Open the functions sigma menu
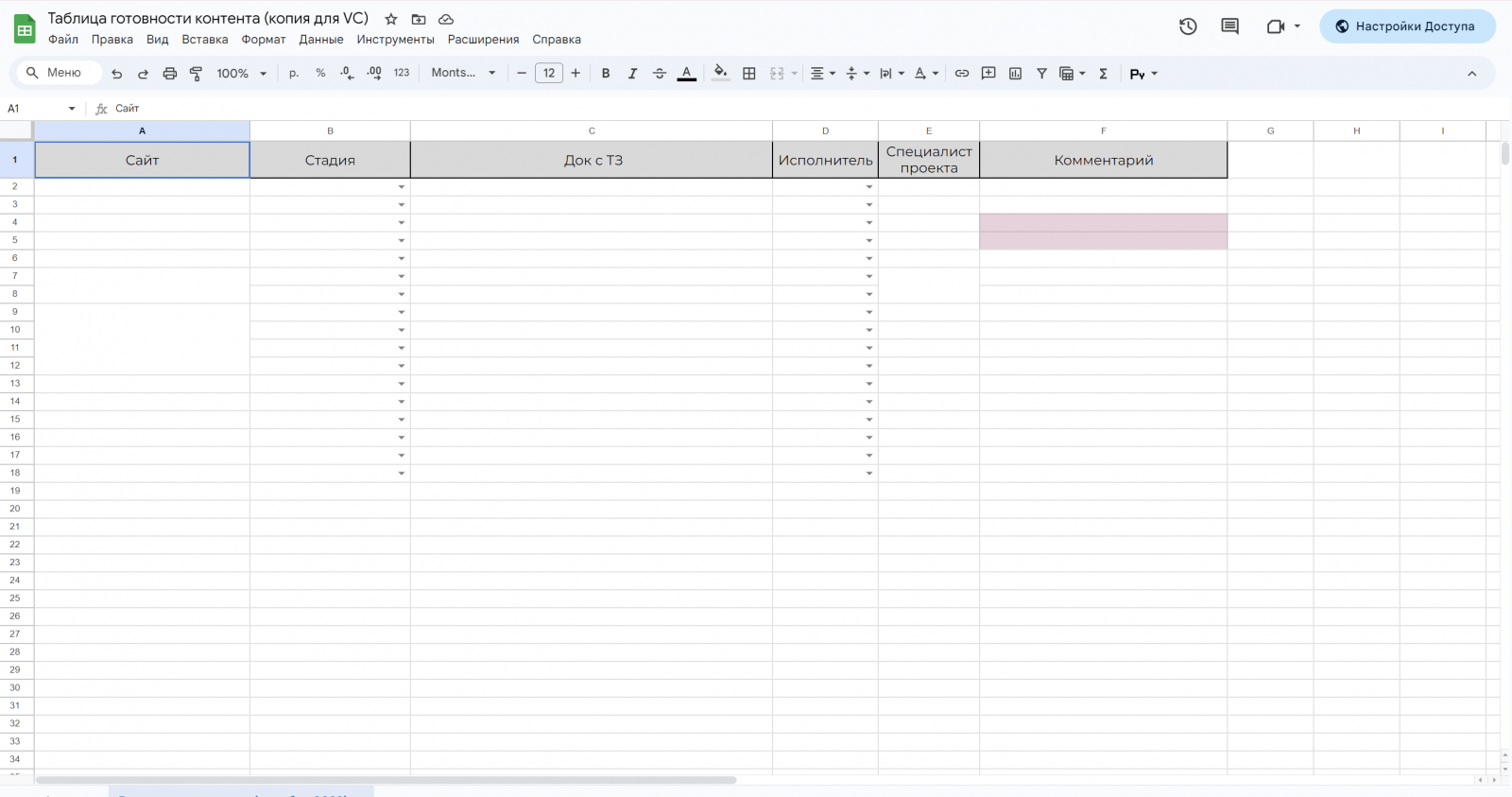 pos(1103,74)
